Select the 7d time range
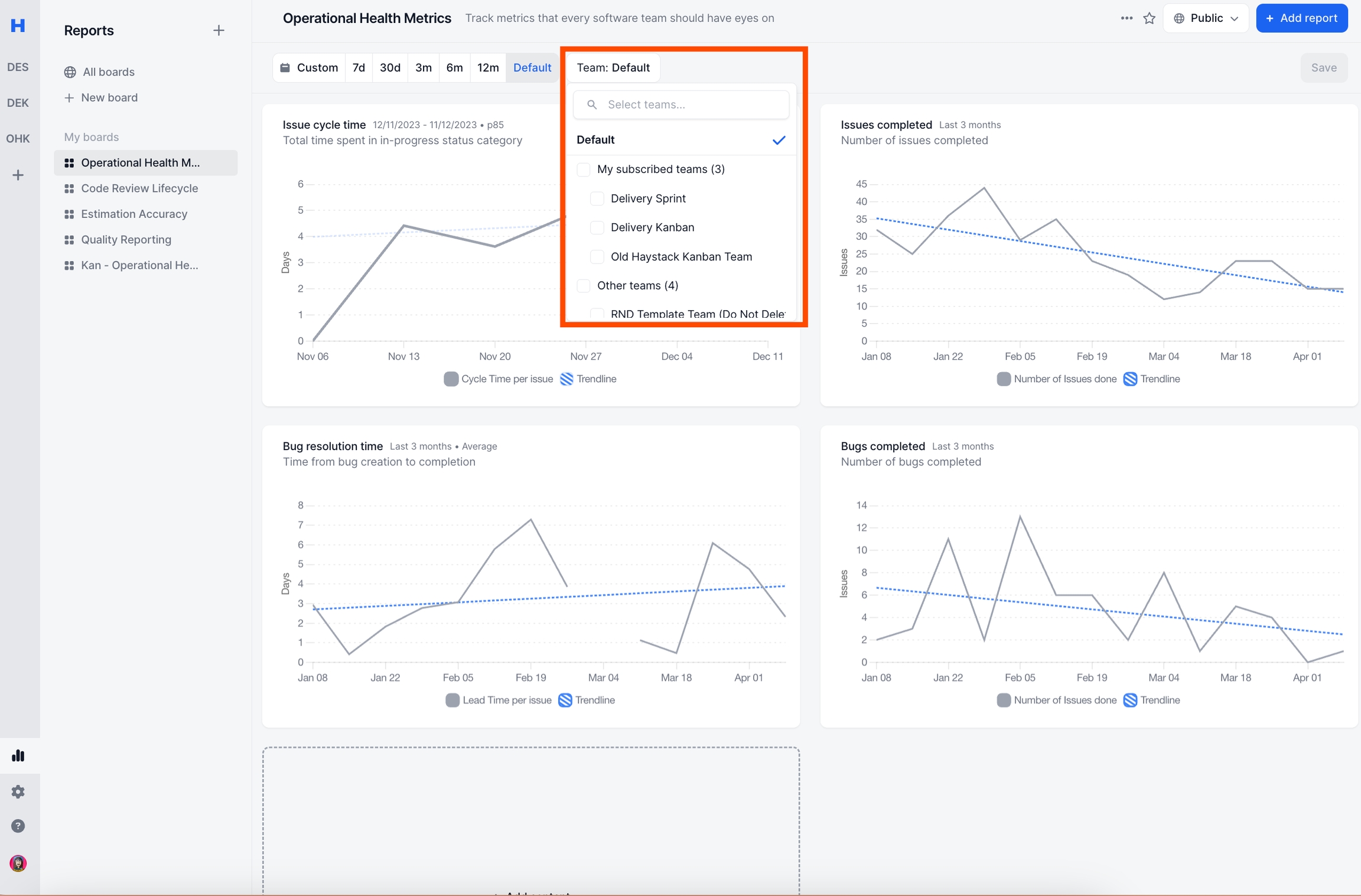The width and height of the screenshot is (1361, 896). 359,67
